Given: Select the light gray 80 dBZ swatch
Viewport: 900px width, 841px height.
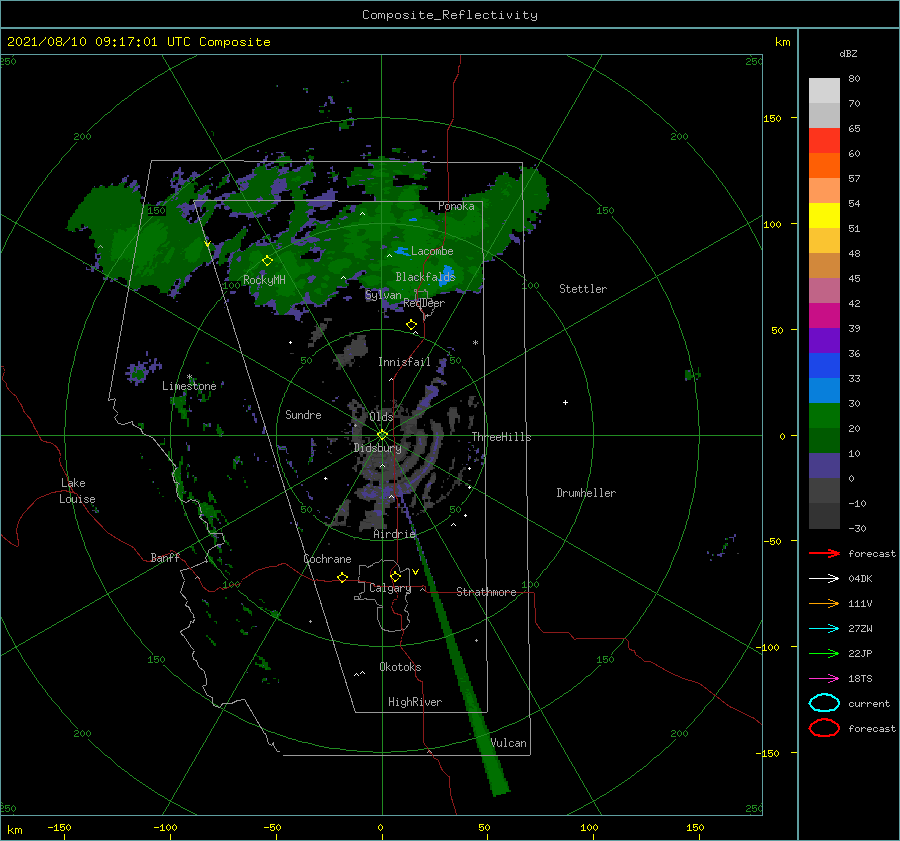Looking at the screenshot, I should click(824, 90).
